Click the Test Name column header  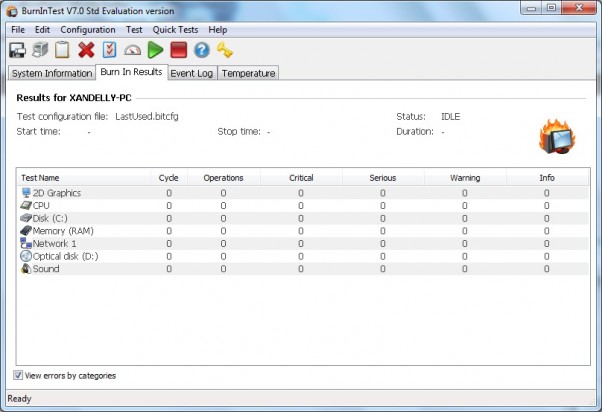(40, 178)
